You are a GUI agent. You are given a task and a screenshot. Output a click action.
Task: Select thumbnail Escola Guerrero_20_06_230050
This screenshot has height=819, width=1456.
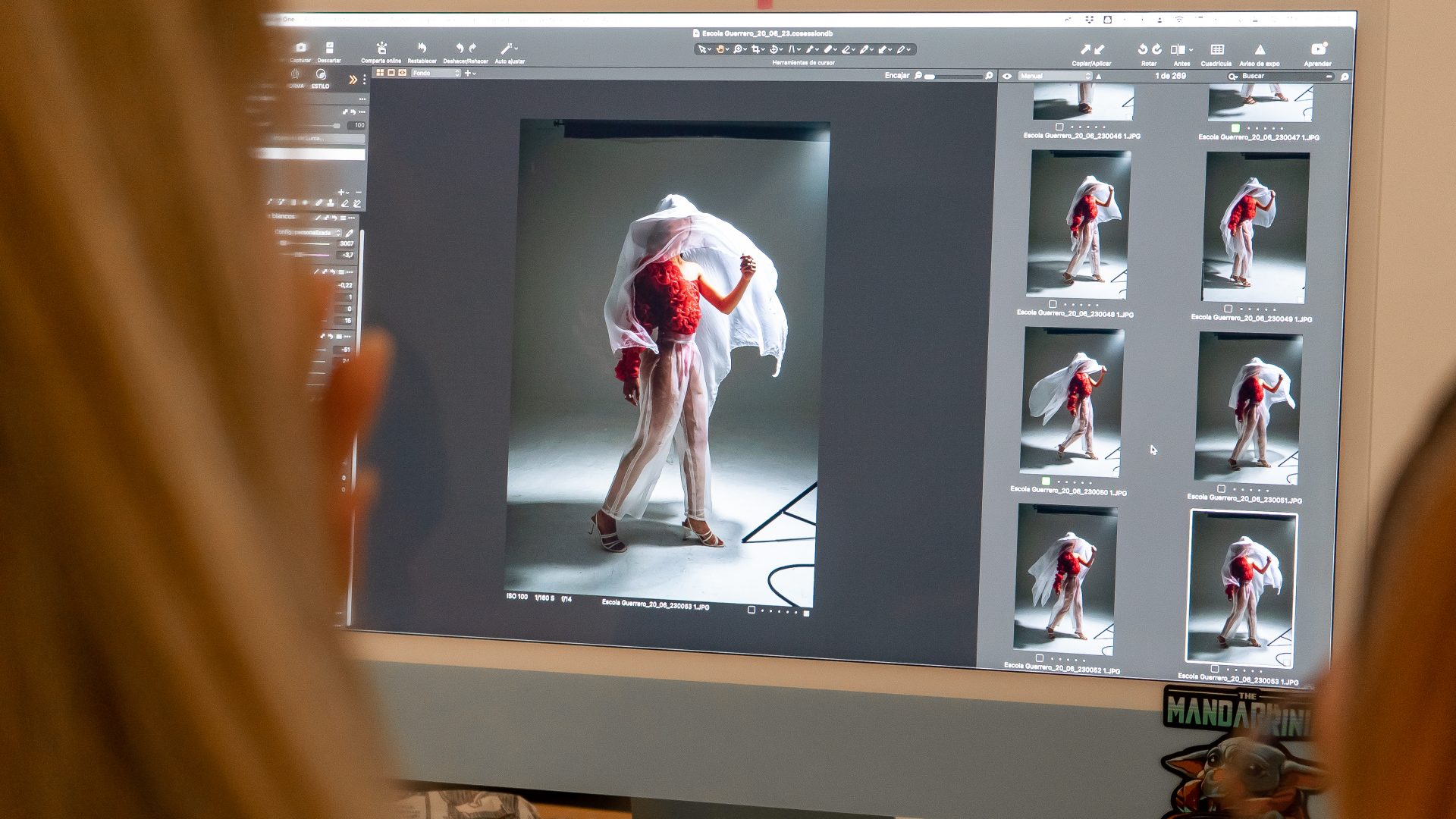(1072, 401)
